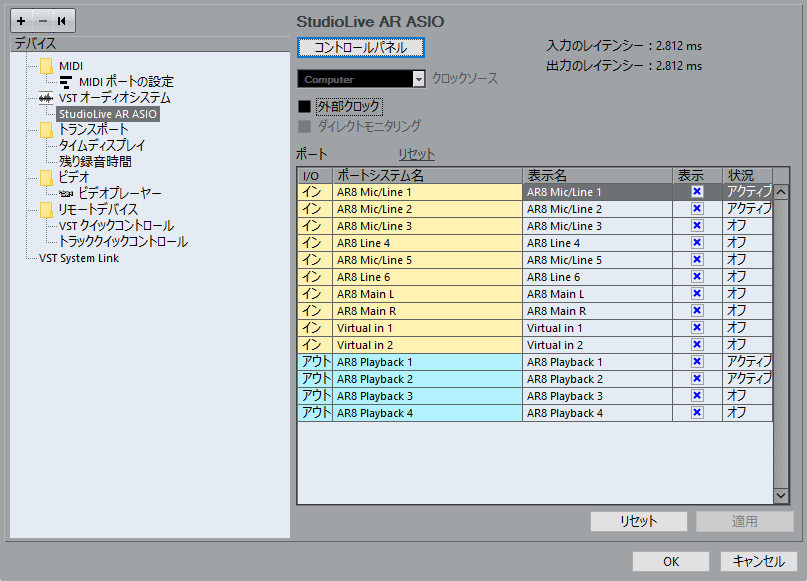Viewport: 807px width, 581px height.
Task: Click the VST オーディオシステム waveform icon
Action: pos(46,98)
